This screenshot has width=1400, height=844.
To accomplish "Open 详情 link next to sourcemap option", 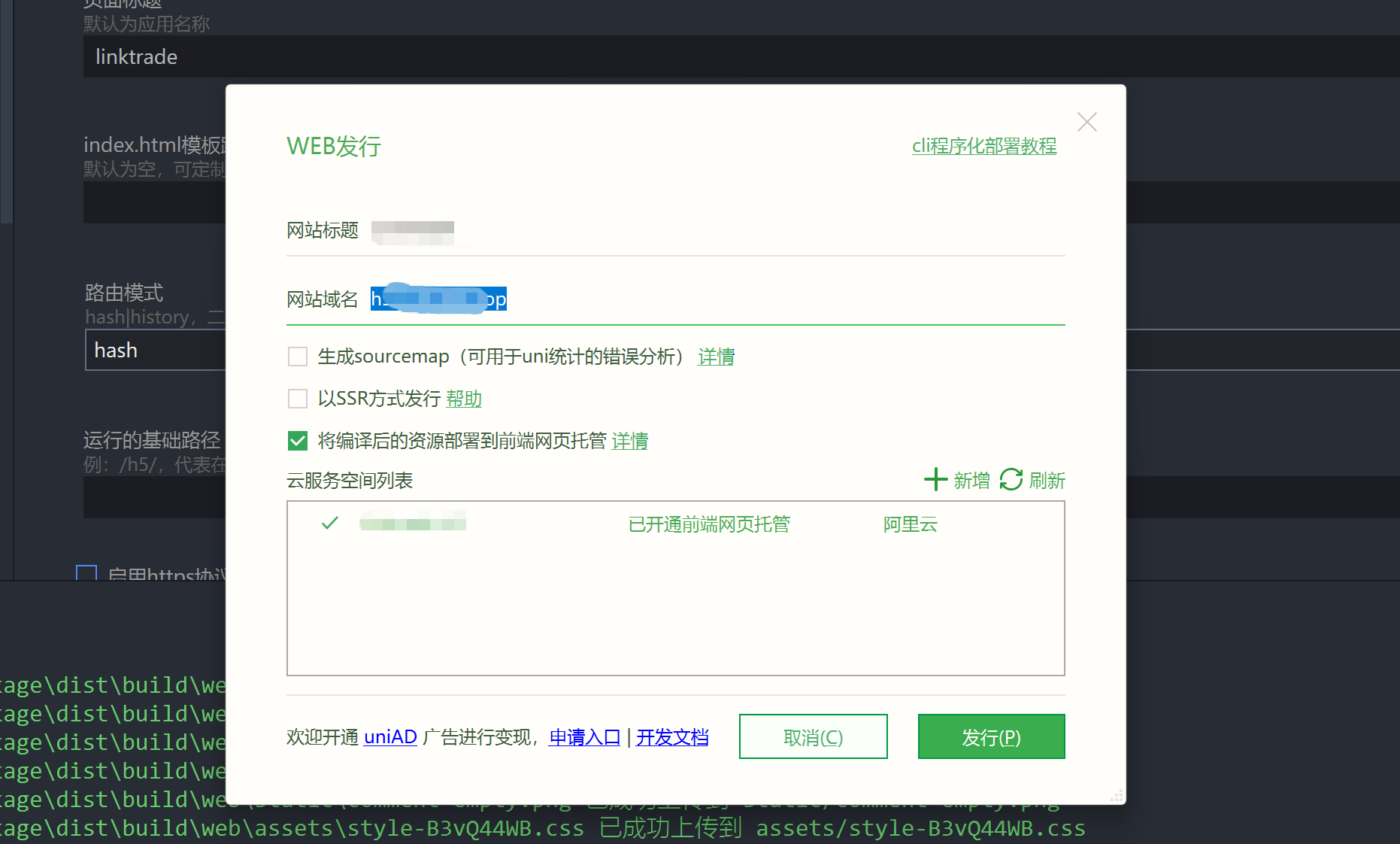I will click(716, 357).
